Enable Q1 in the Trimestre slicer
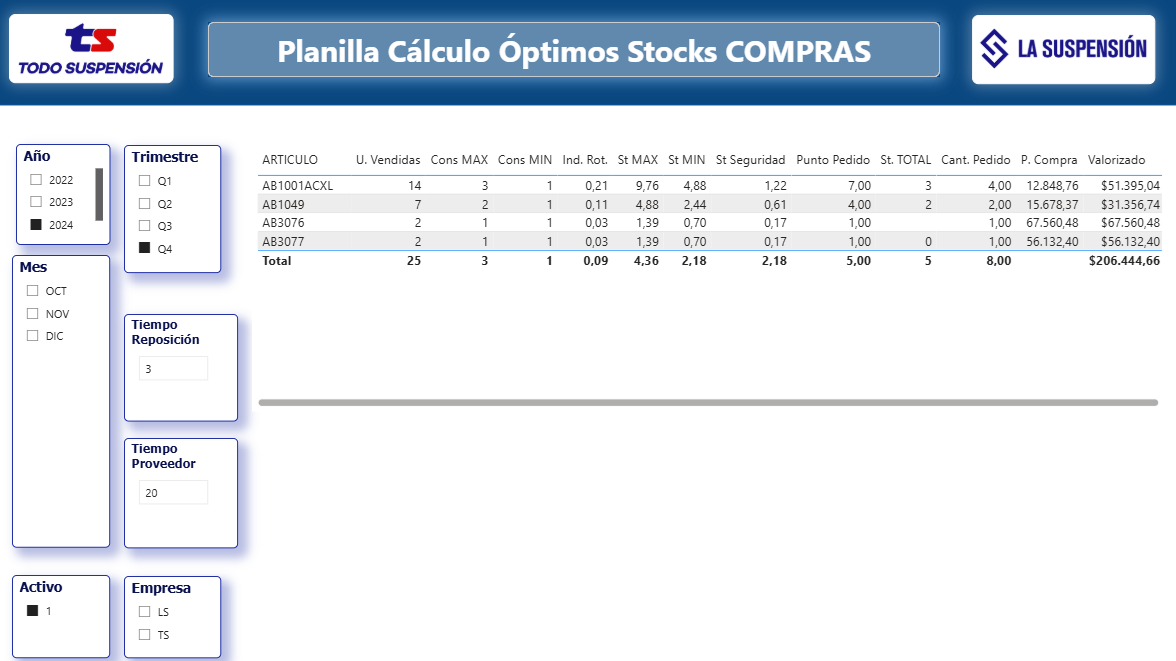The image size is (1176, 661). click(144, 180)
